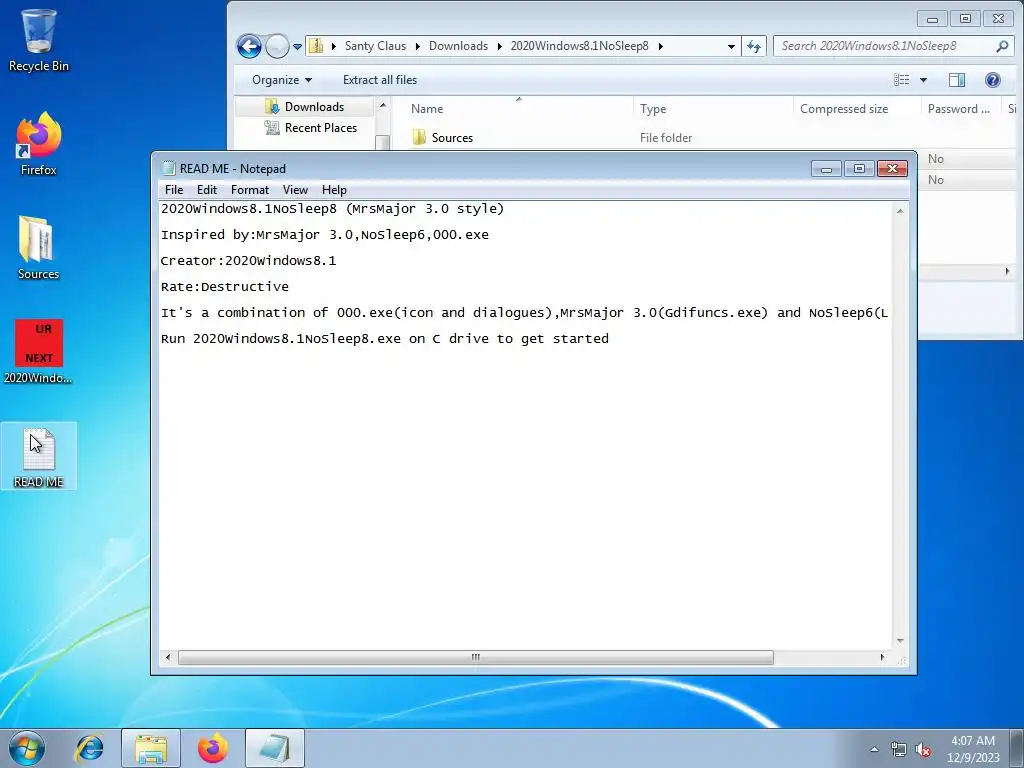Image resolution: width=1024 pixels, height=768 pixels.
Task: Click the Explorer list horizontal scroll right arrow
Action: click(x=1007, y=271)
